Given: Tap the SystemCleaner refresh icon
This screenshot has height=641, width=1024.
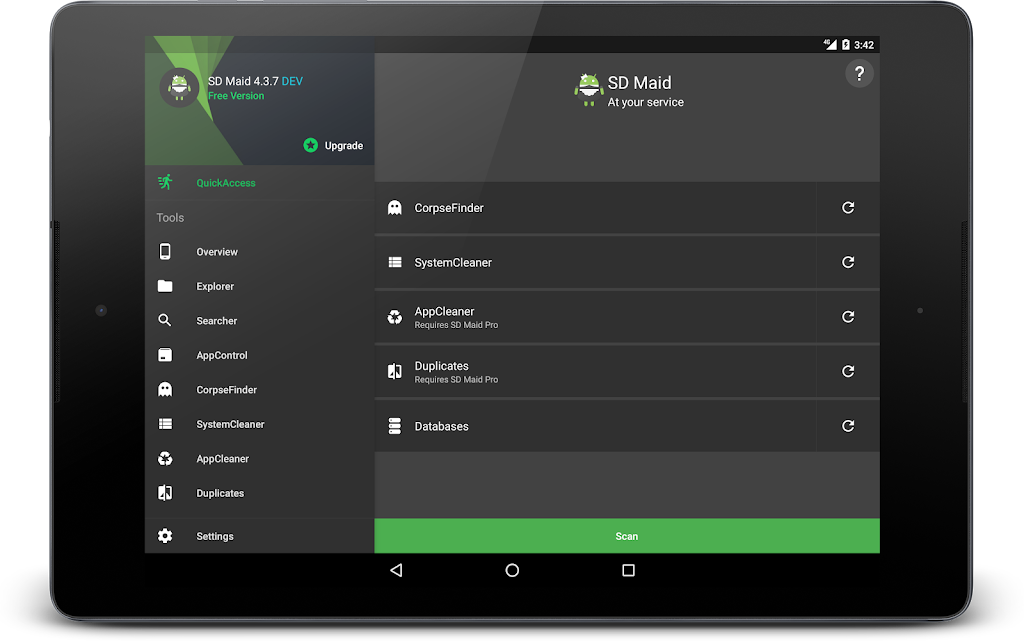Looking at the screenshot, I should (x=848, y=262).
